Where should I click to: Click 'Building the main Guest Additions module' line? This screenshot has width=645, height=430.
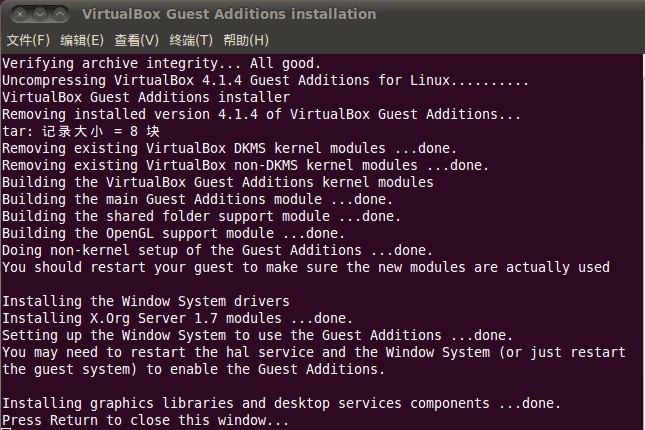[x=197, y=199]
